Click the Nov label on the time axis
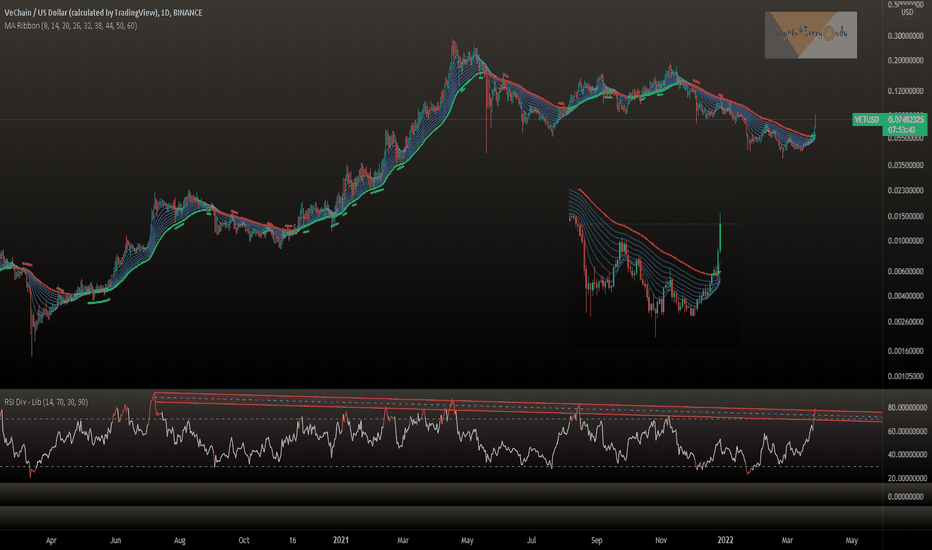 coord(661,540)
